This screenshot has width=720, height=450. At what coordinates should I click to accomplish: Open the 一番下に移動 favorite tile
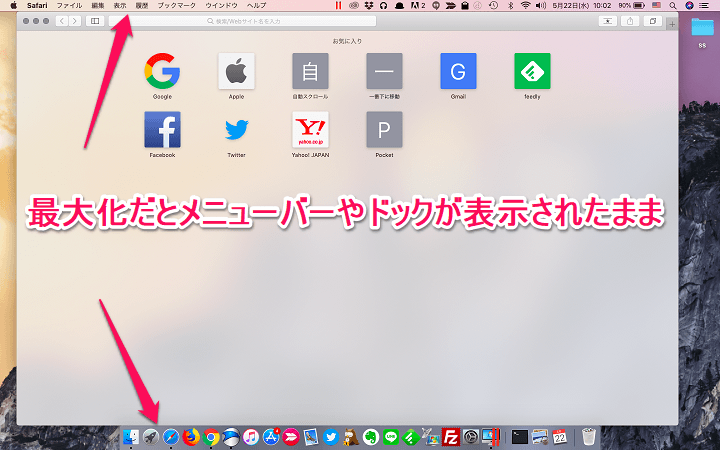384,71
